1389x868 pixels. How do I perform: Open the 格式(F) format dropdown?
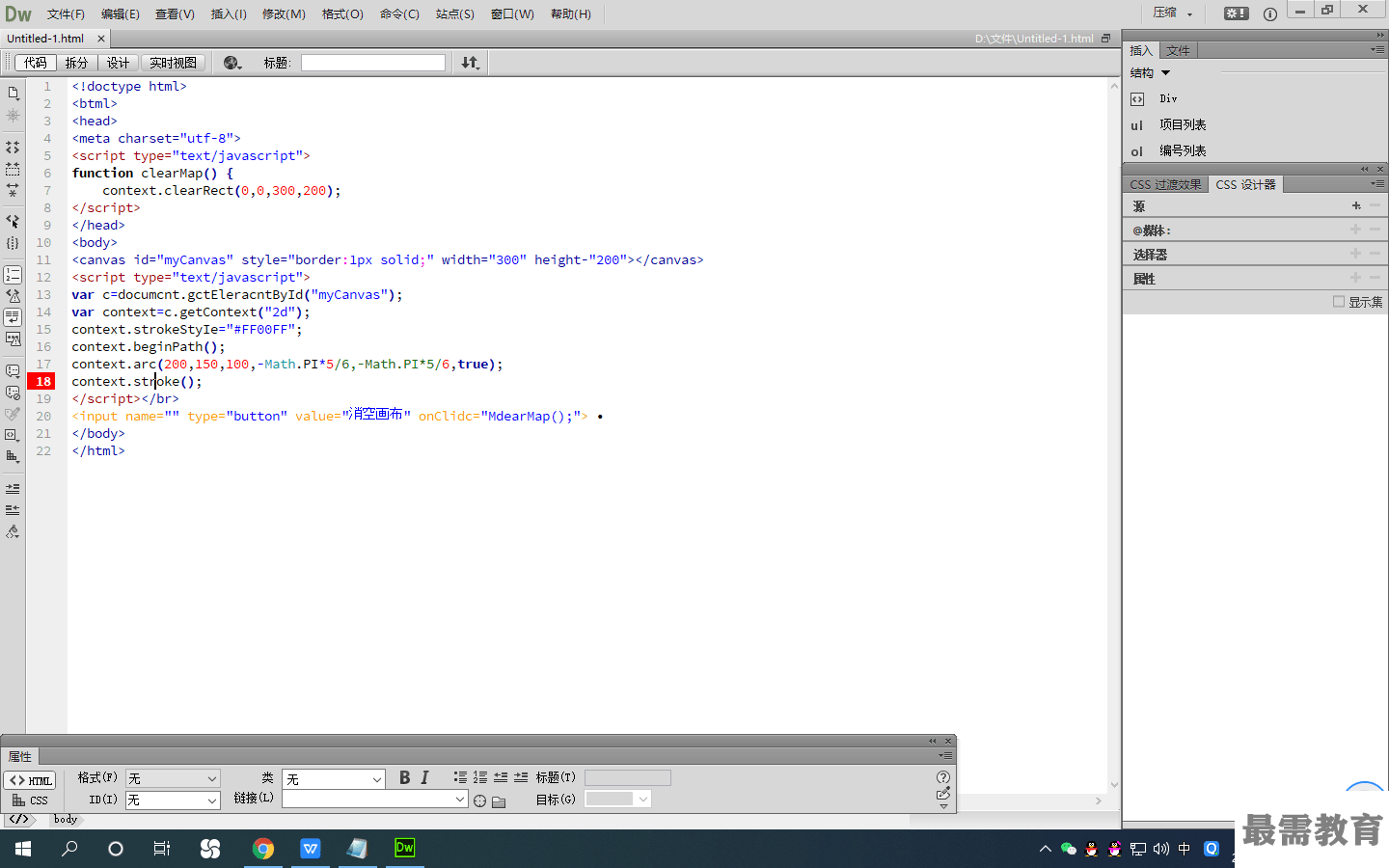point(173,778)
